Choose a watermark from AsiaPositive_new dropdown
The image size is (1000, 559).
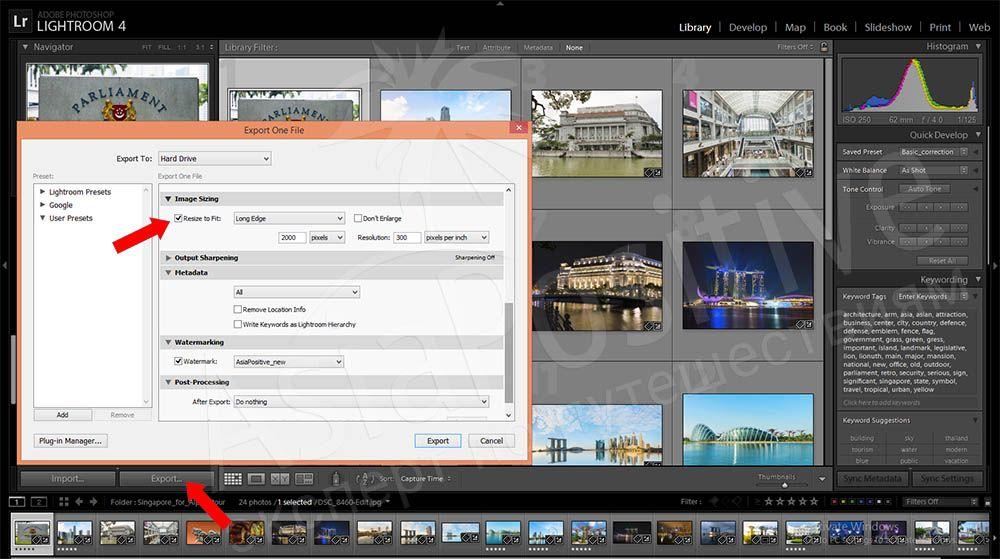click(x=289, y=361)
